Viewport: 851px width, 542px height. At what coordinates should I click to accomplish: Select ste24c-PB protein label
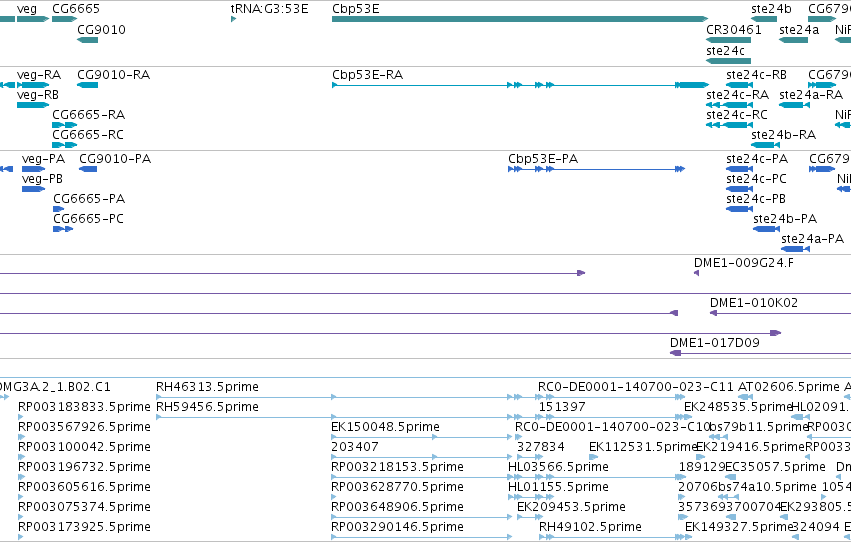pyautogui.click(x=755, y=199)
